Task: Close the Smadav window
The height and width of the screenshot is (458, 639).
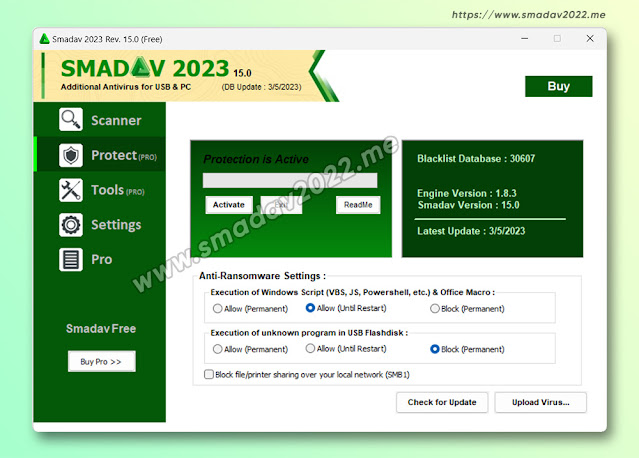Action: click(x=590, y=38)
